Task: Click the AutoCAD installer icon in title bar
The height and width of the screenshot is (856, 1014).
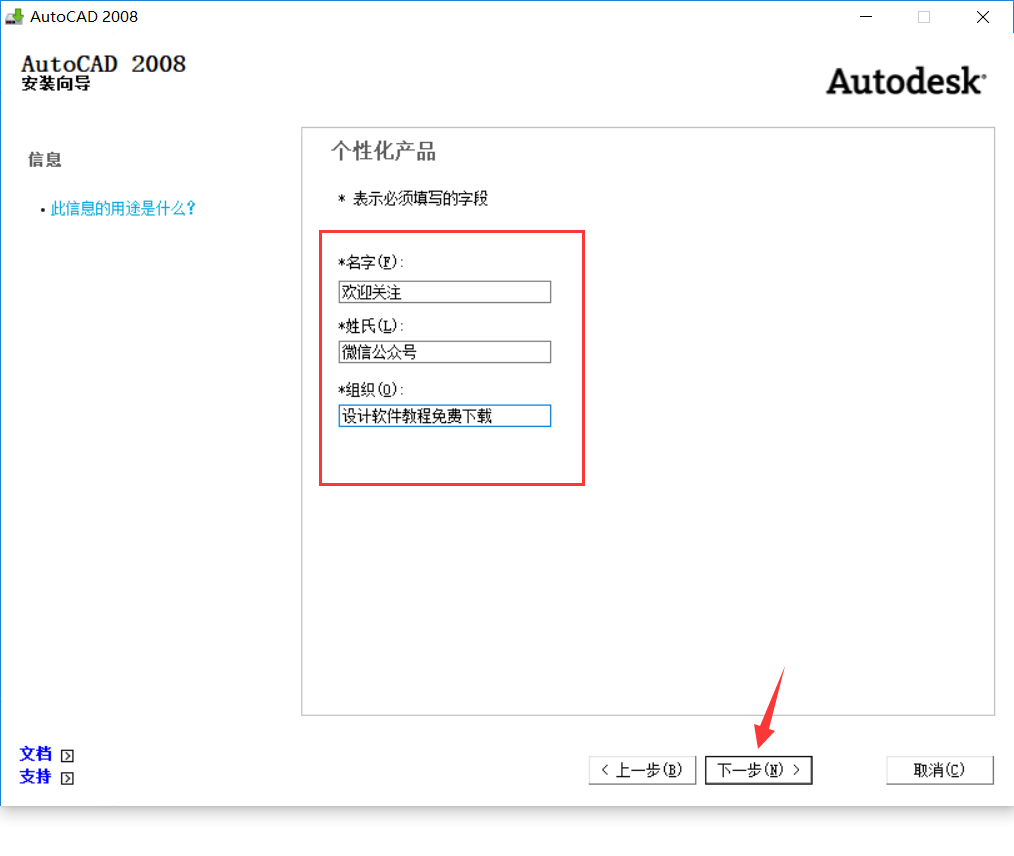Action: (14, 17)
